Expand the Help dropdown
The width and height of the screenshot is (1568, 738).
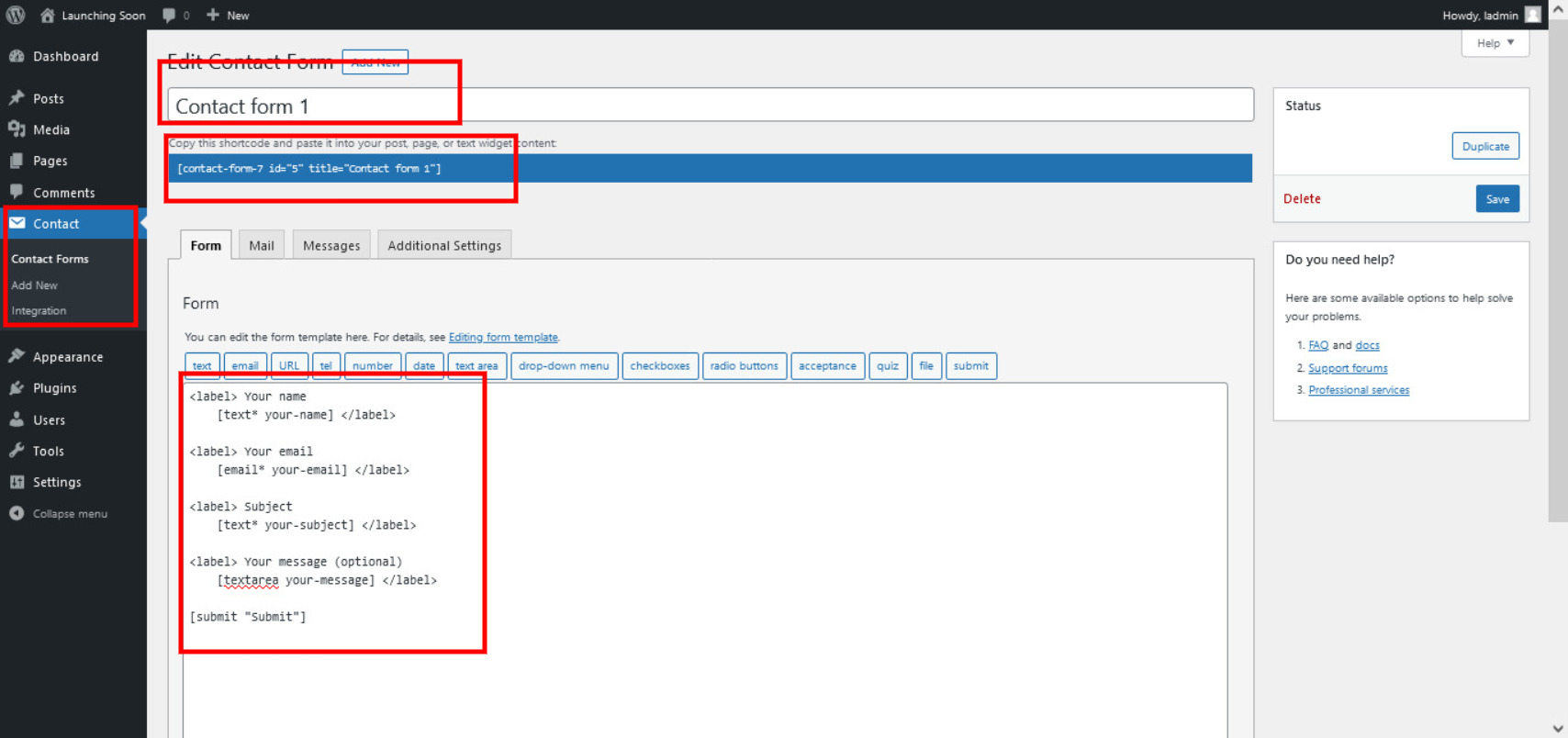pos(1495,43)
